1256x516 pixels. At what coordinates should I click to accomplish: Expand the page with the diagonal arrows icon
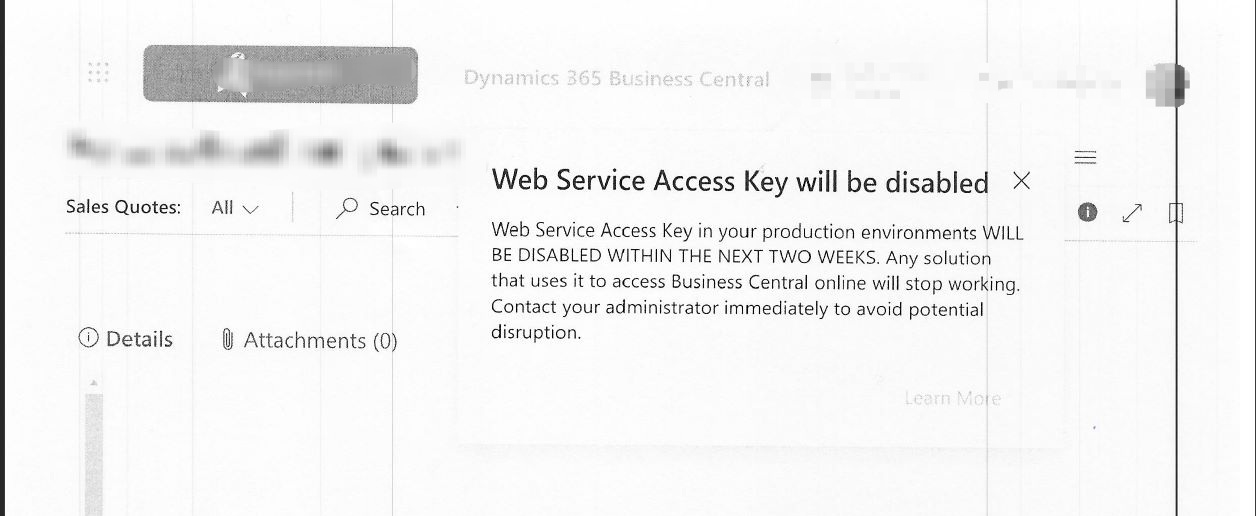pos(1132,213)
